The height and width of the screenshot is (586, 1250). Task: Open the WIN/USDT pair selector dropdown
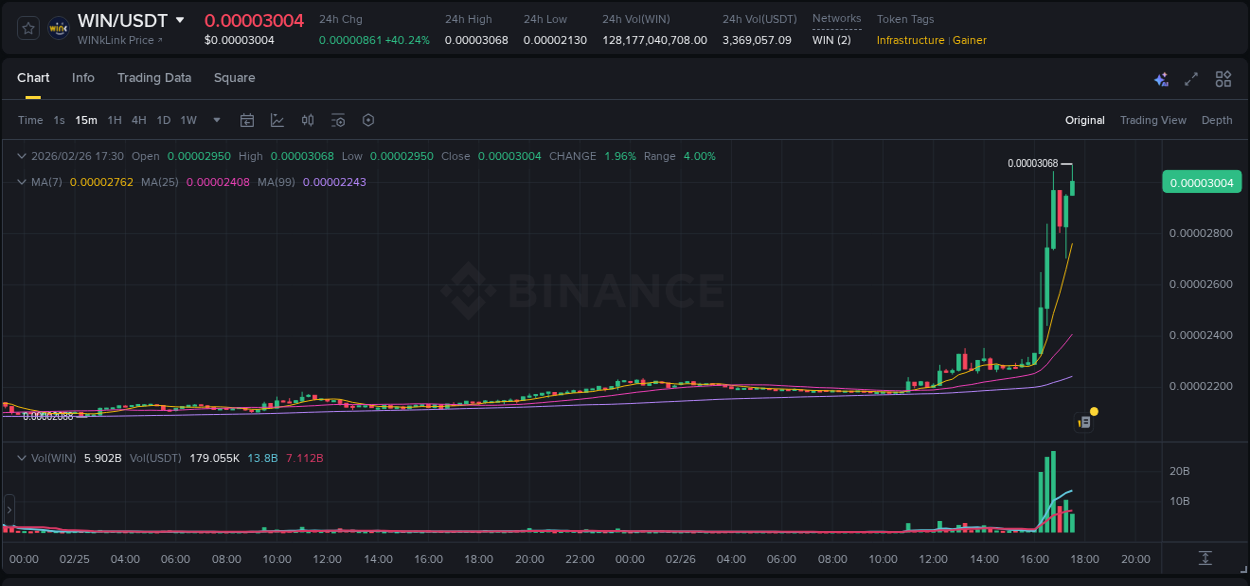point(181,20)
